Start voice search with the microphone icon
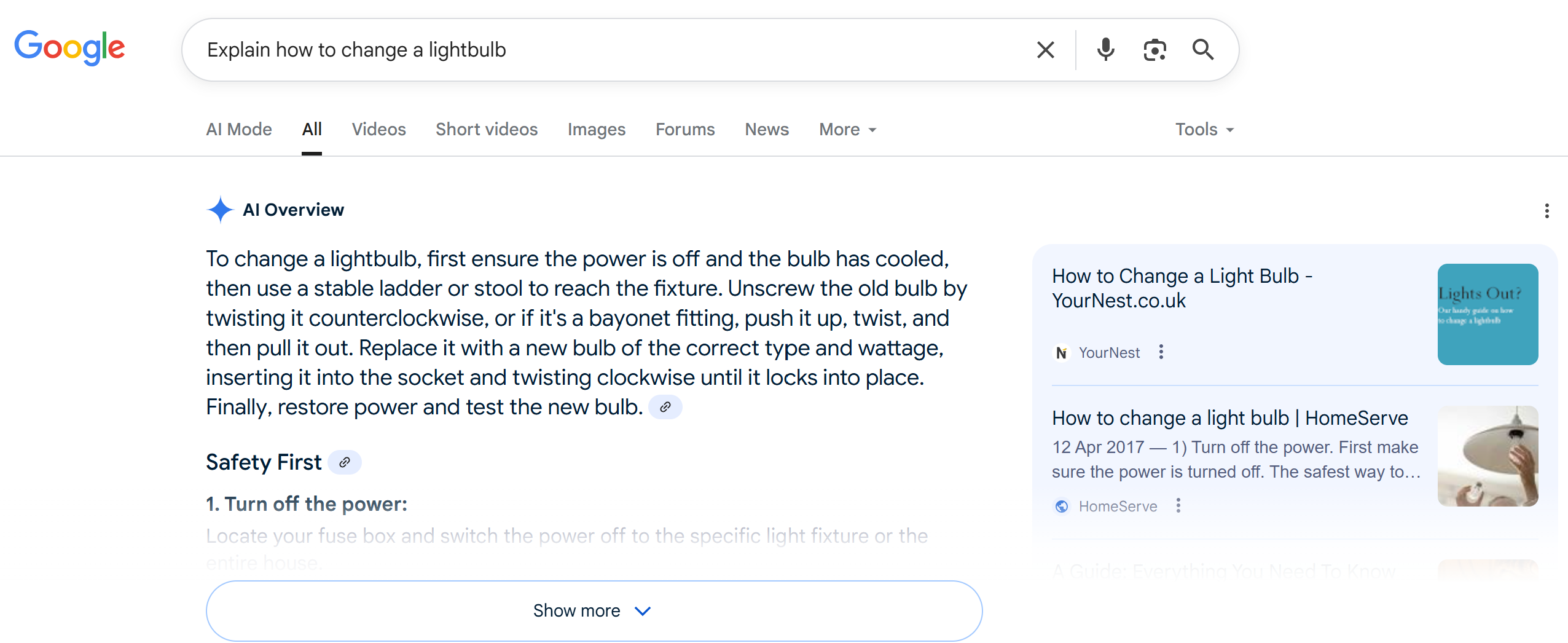Viewport: 1568px width, 643px height. click(1105, 50)
